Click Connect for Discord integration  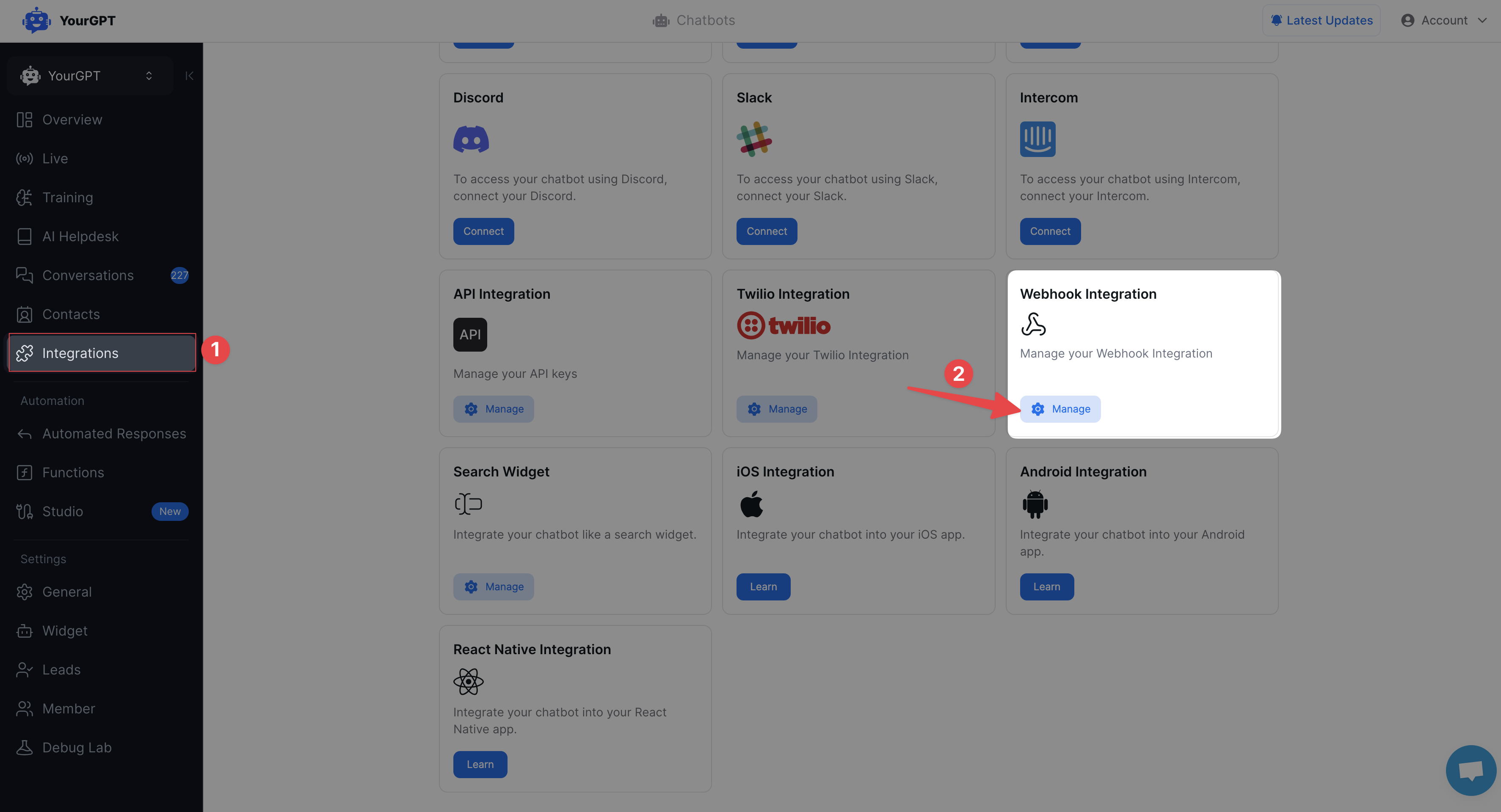tap(483, 231)
